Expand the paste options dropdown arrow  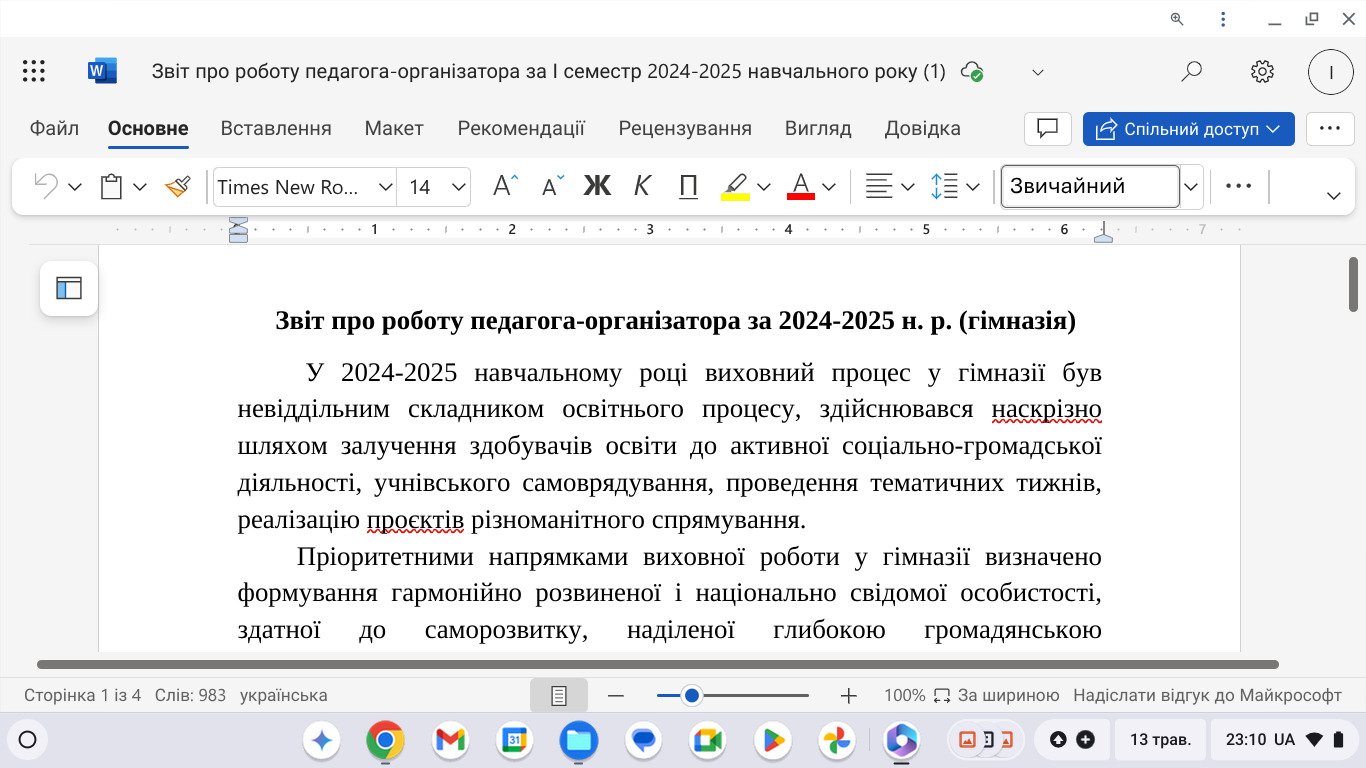pyautogui.click(x=140, y=187)
